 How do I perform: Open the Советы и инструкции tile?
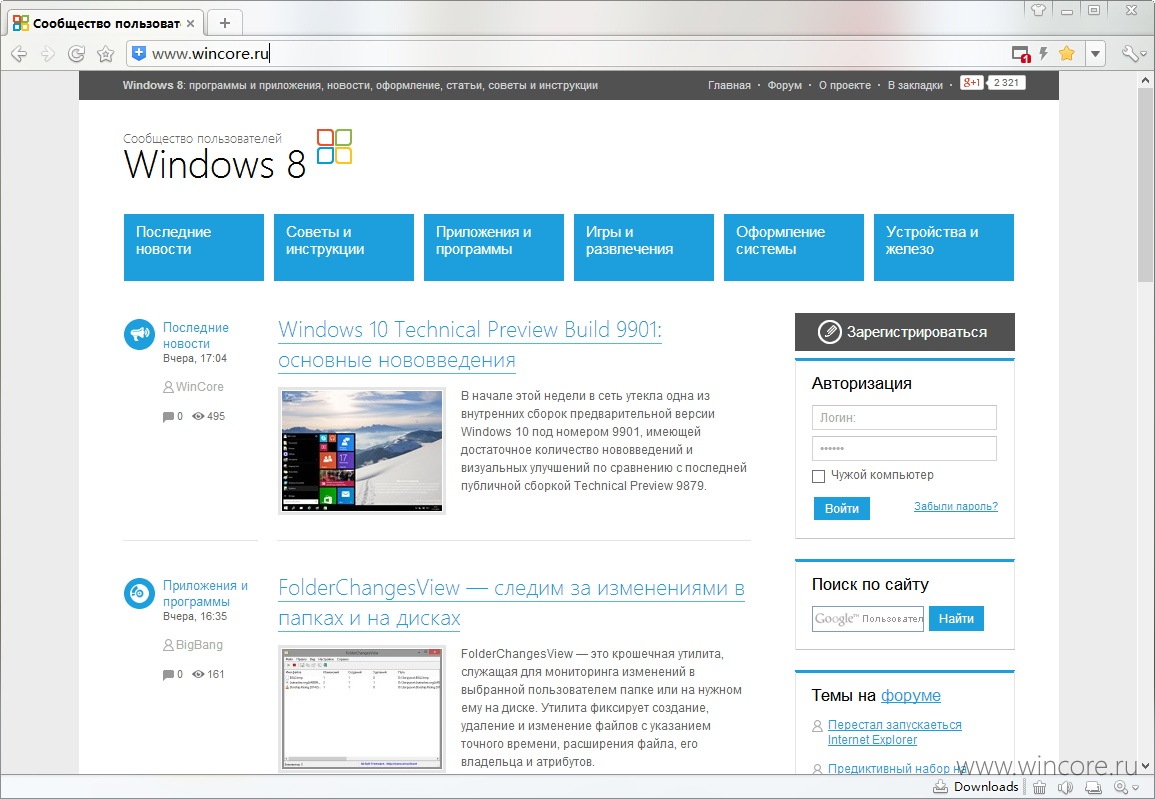(x=344, y=247)
